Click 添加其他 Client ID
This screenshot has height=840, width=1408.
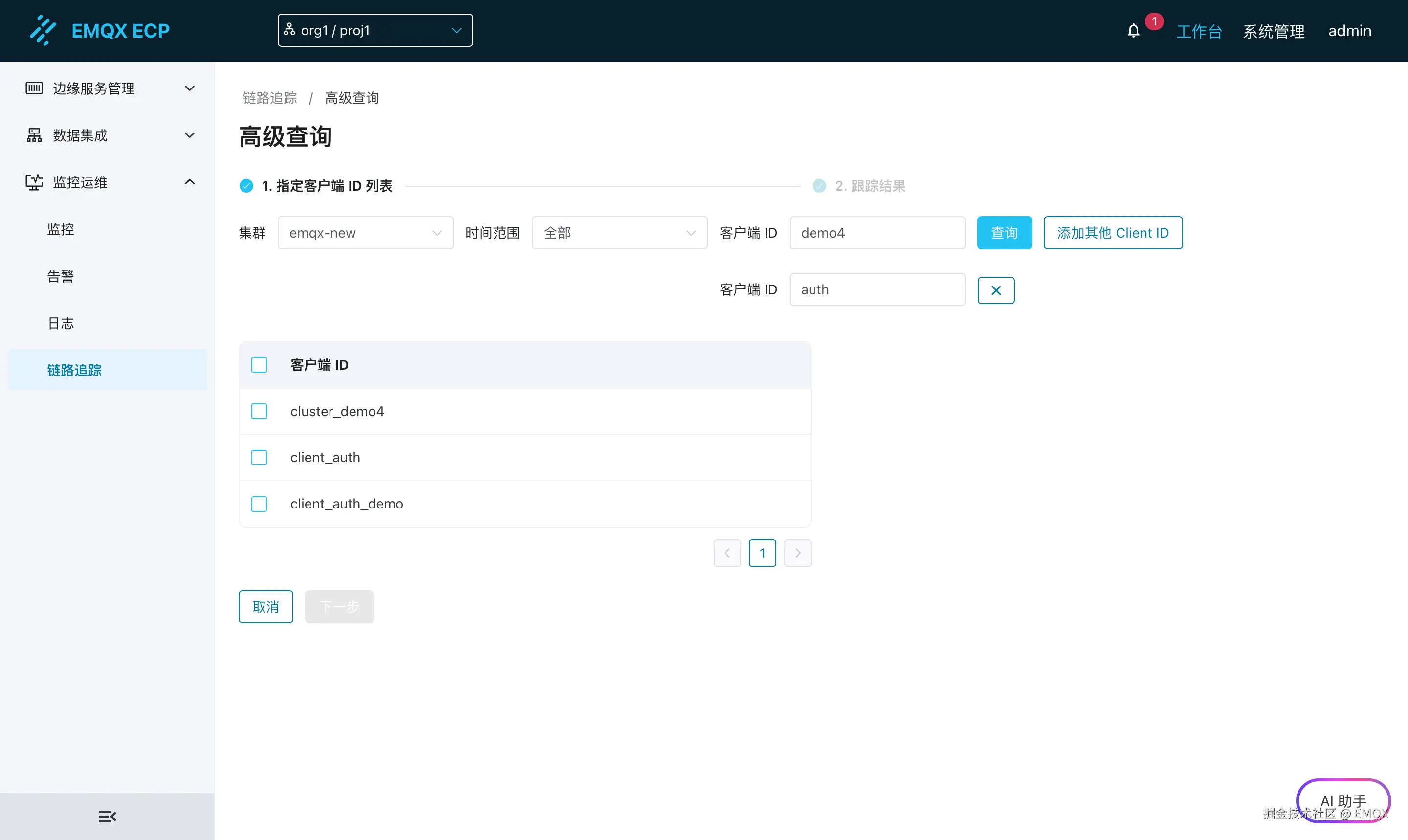point(1112,232)
